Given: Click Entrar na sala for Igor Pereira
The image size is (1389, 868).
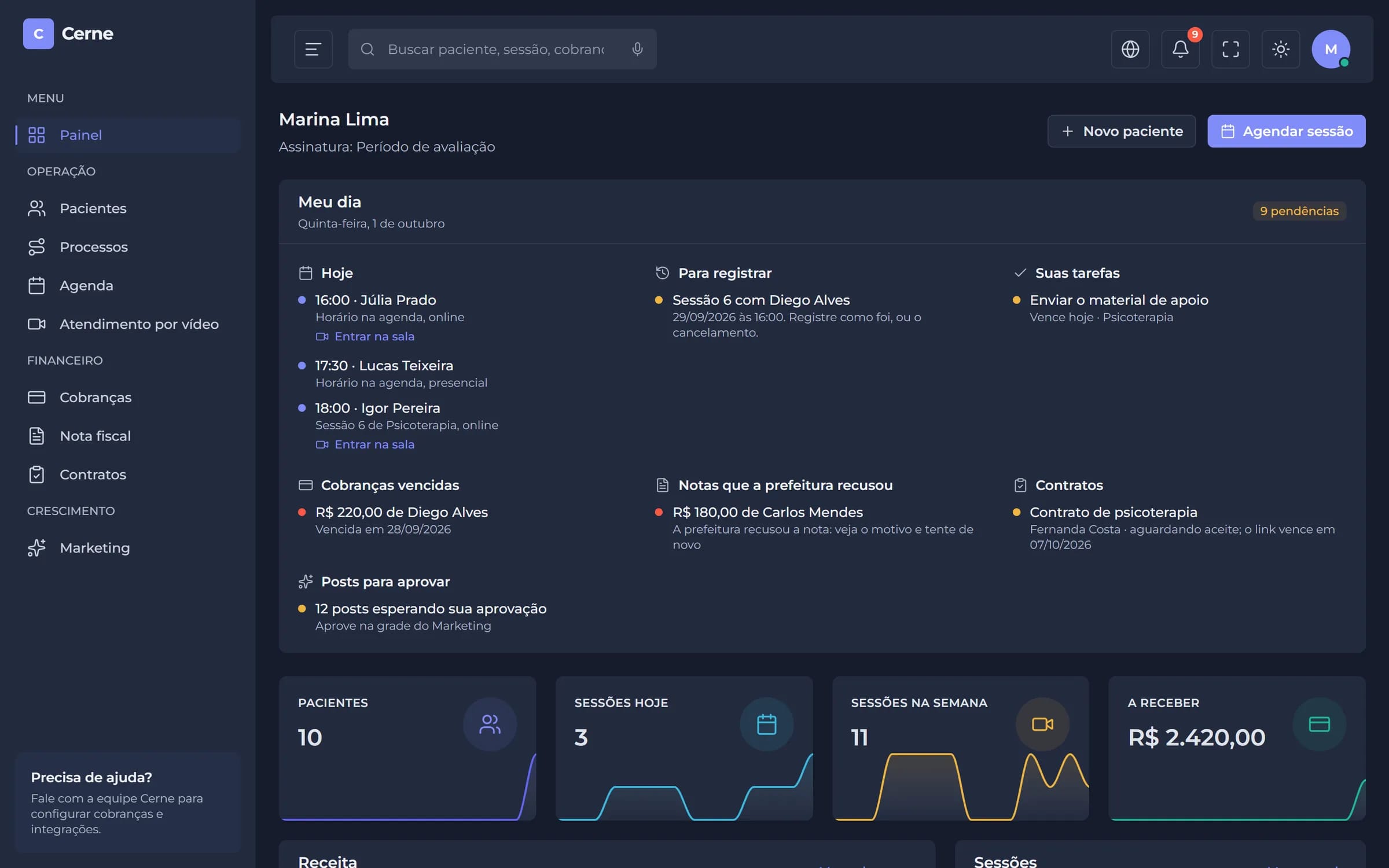Looking at the screenshot, I should (x=365, y=444).
